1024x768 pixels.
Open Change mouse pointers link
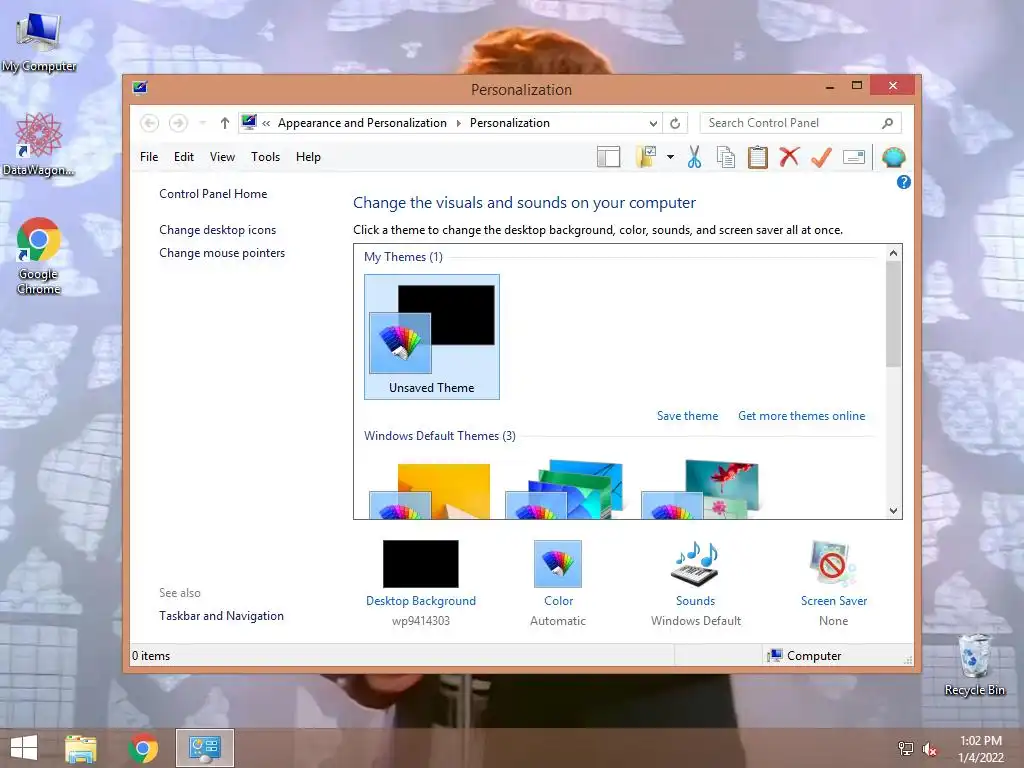[x=222, y=253]
